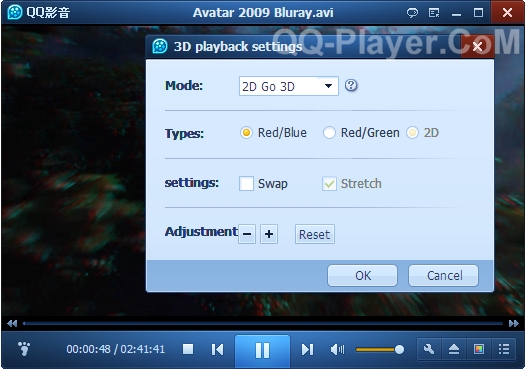Confirm the 3D settings with OK
This screenshot has width=526, height=369.
[363, 275]
